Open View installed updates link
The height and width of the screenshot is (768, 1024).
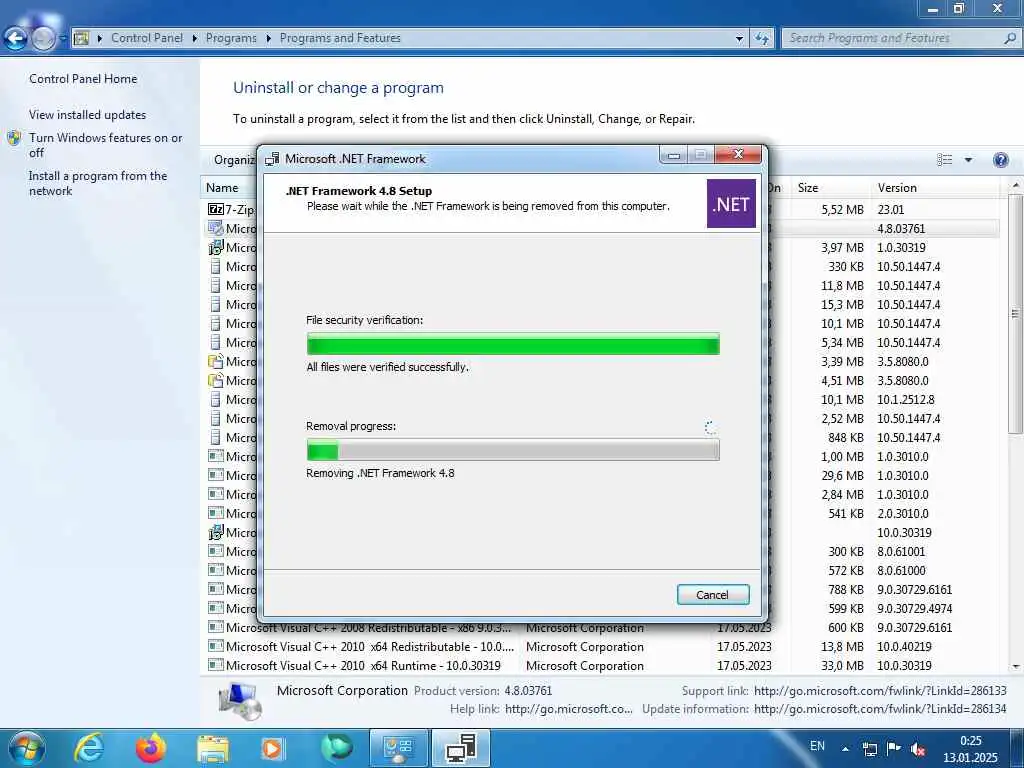(88, 114)
